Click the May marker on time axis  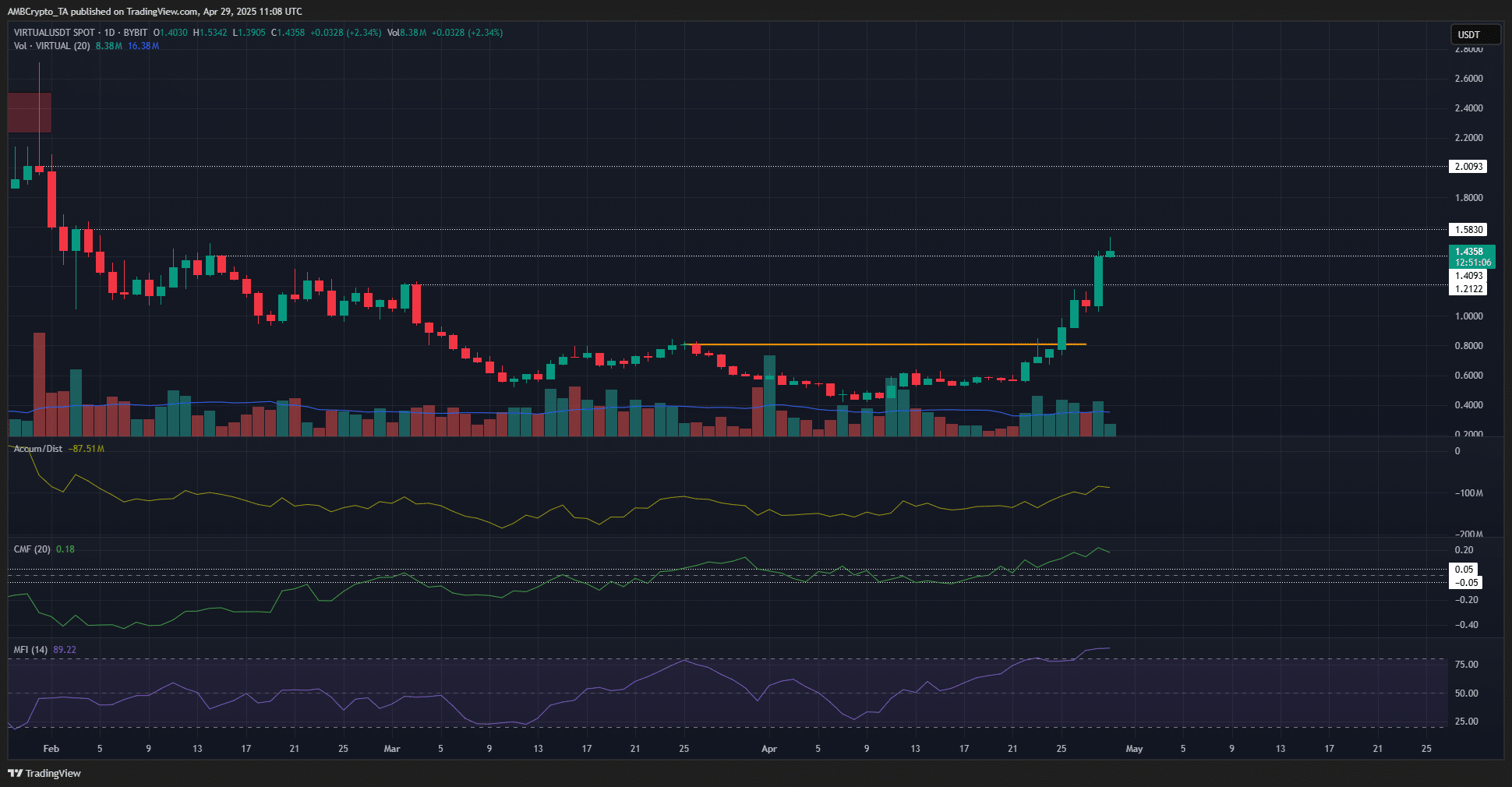click(1134, 749)
